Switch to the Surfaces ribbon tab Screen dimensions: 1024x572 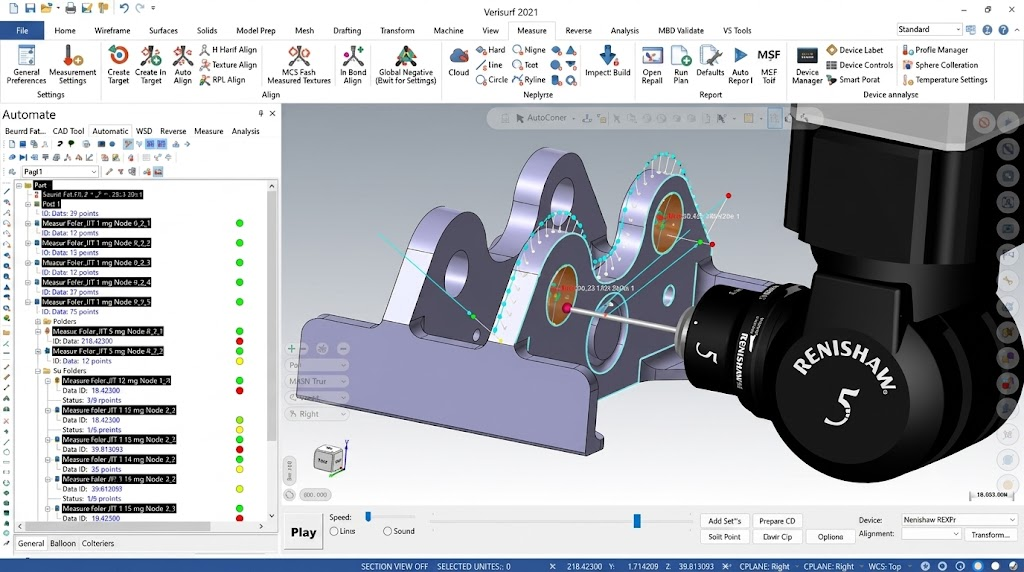pos(163,30)
